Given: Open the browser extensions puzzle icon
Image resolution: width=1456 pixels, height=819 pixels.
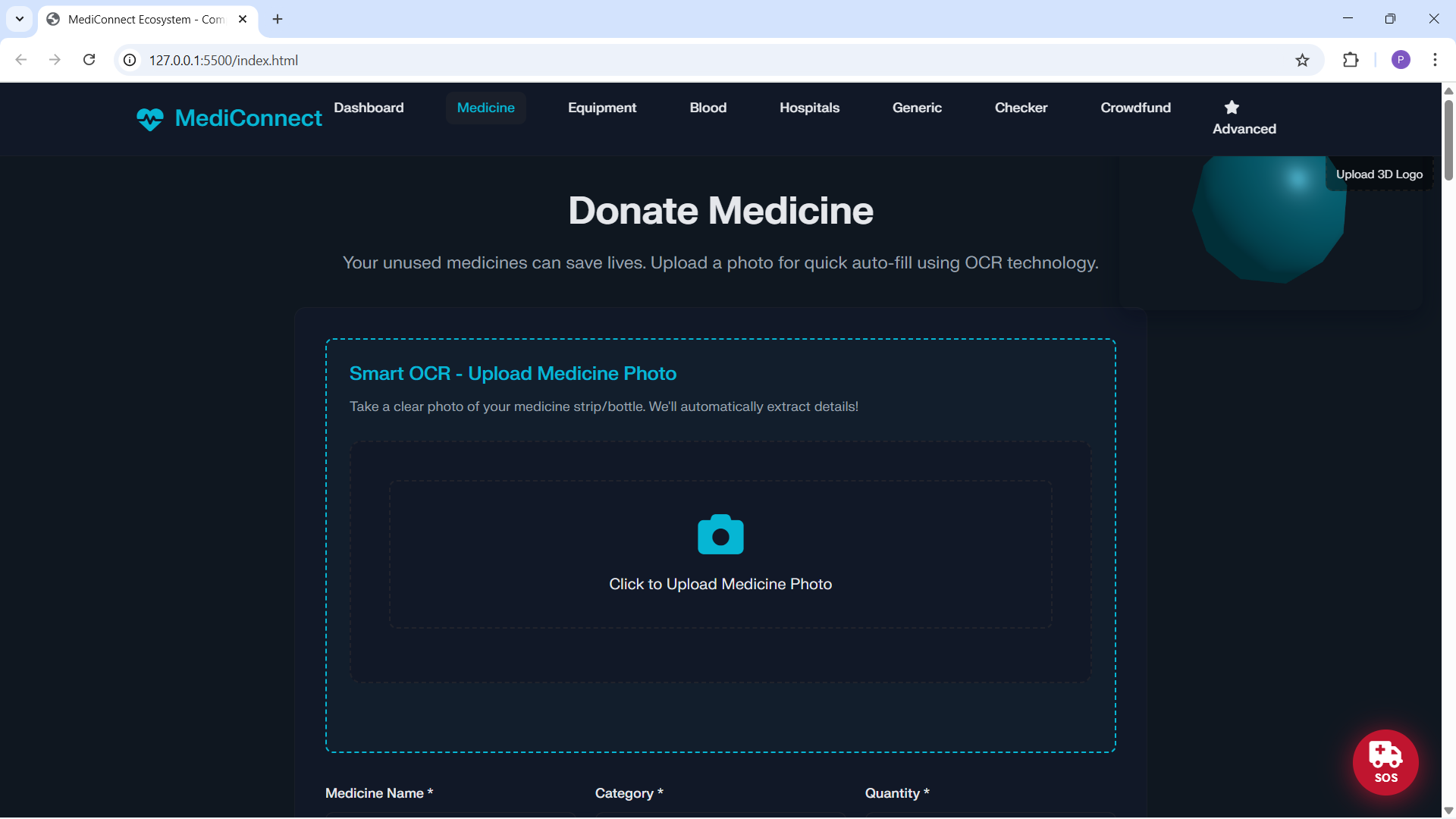Looking at the screenshot, I should [x=1351, y=61].
